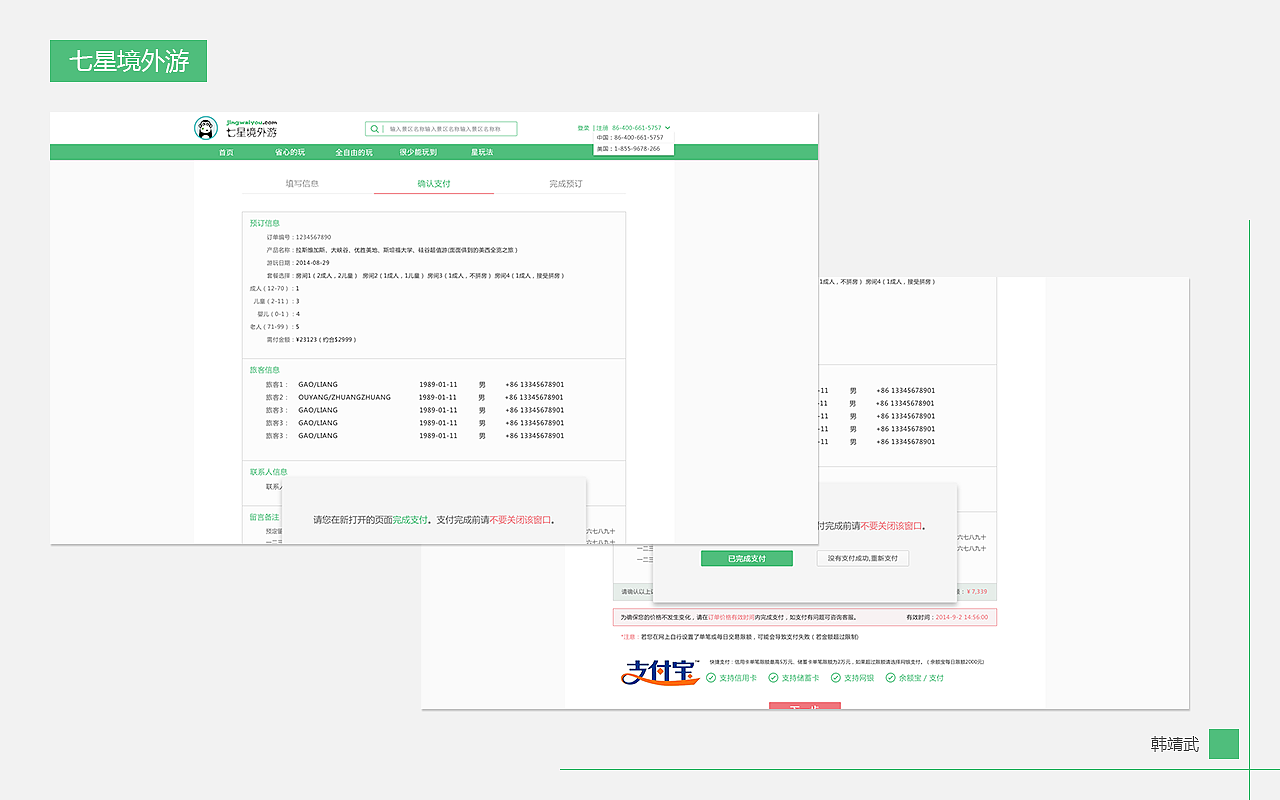1280x800 pixels.
Task: Click 旅客1 GAO/LIANG row in left window
Action: pos(415,385)
